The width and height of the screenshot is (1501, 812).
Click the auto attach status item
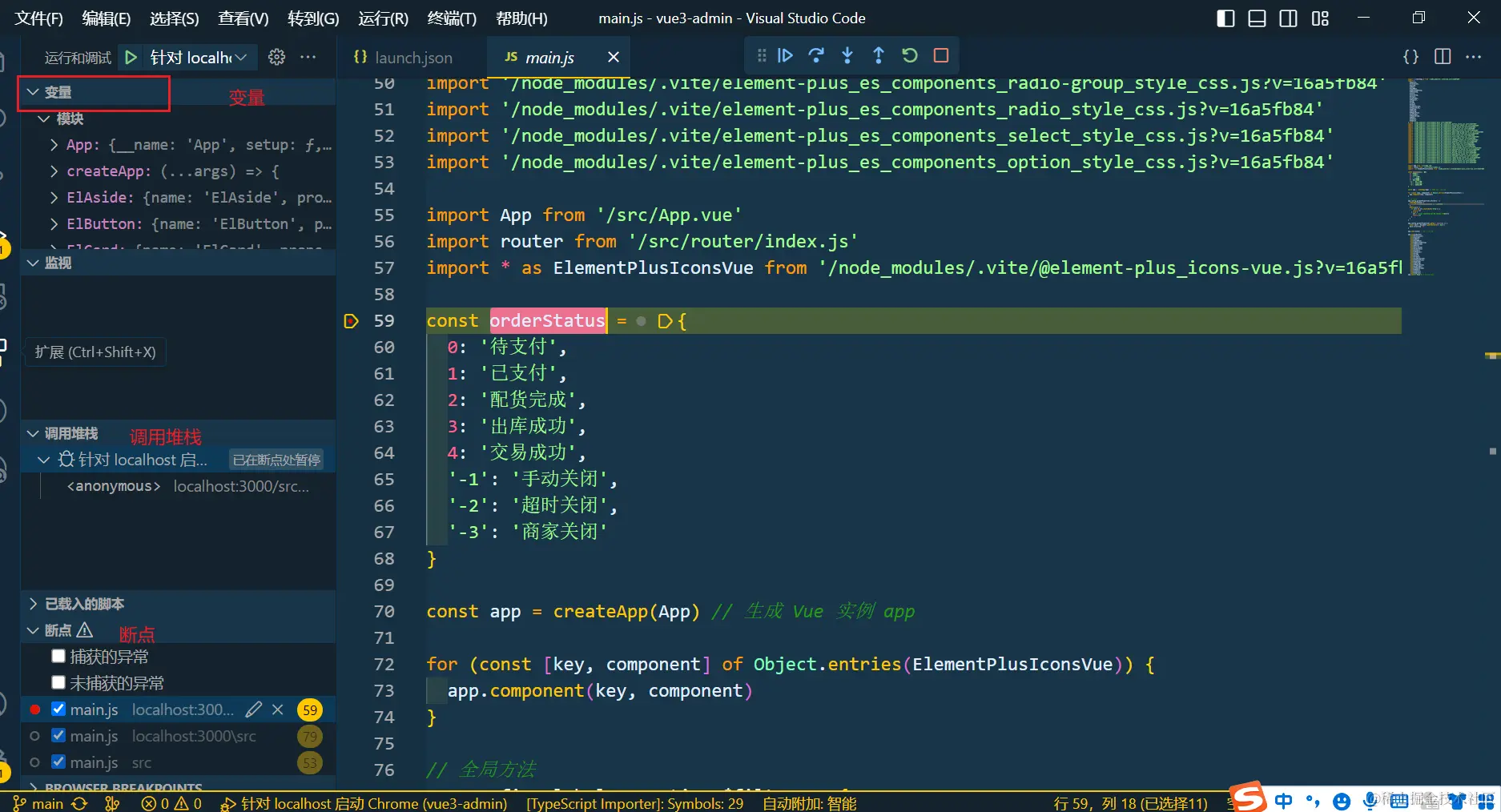[x=809, y=803]
